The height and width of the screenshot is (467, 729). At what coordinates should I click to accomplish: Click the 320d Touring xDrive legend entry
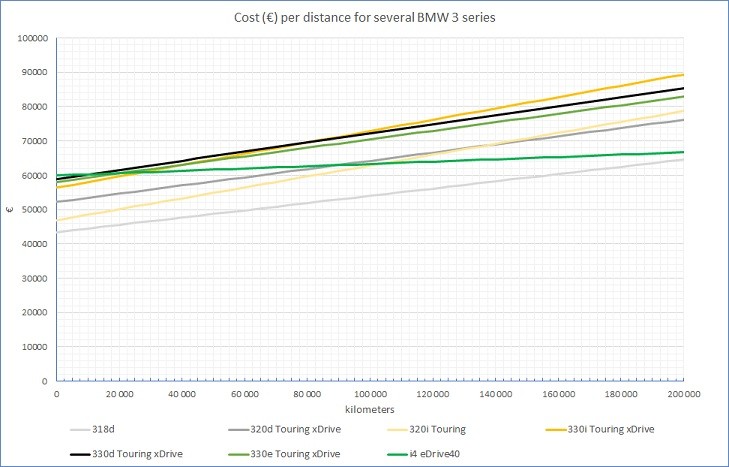(285, 429)
